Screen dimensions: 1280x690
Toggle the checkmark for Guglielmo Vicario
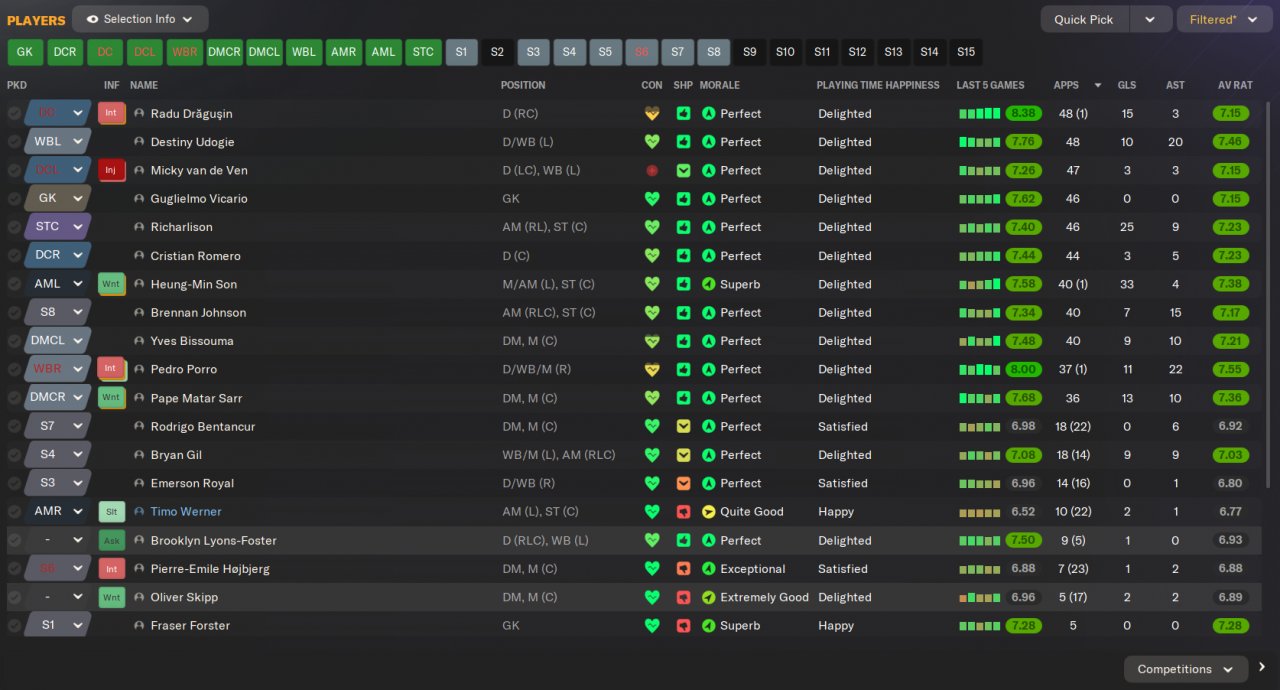pos(14,199)
